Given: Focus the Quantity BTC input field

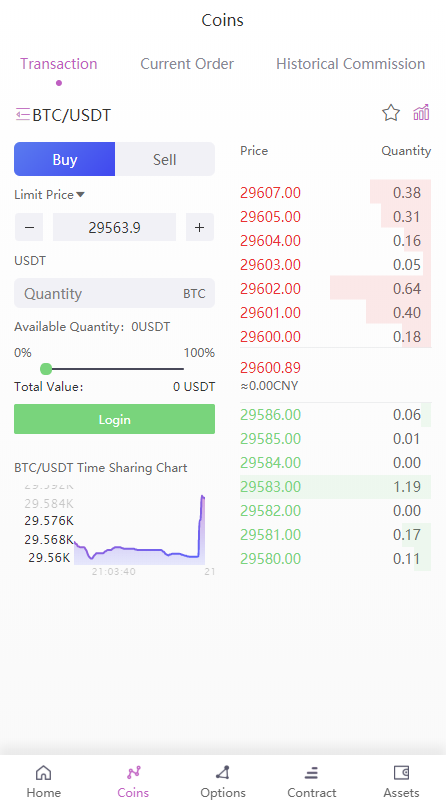Looking at the screenshot, I should click(114, 293).
